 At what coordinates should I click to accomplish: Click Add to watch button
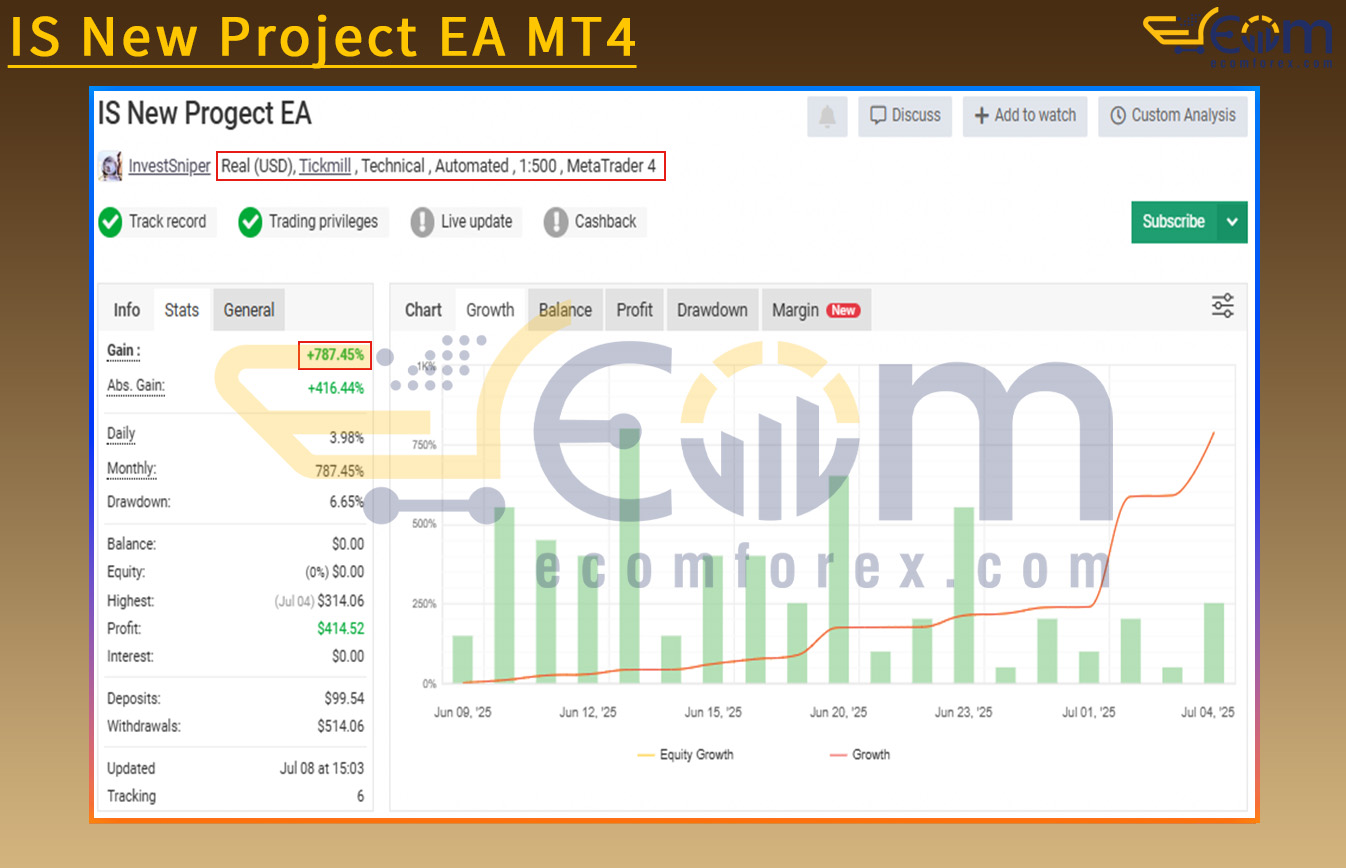click(1025, 116)
